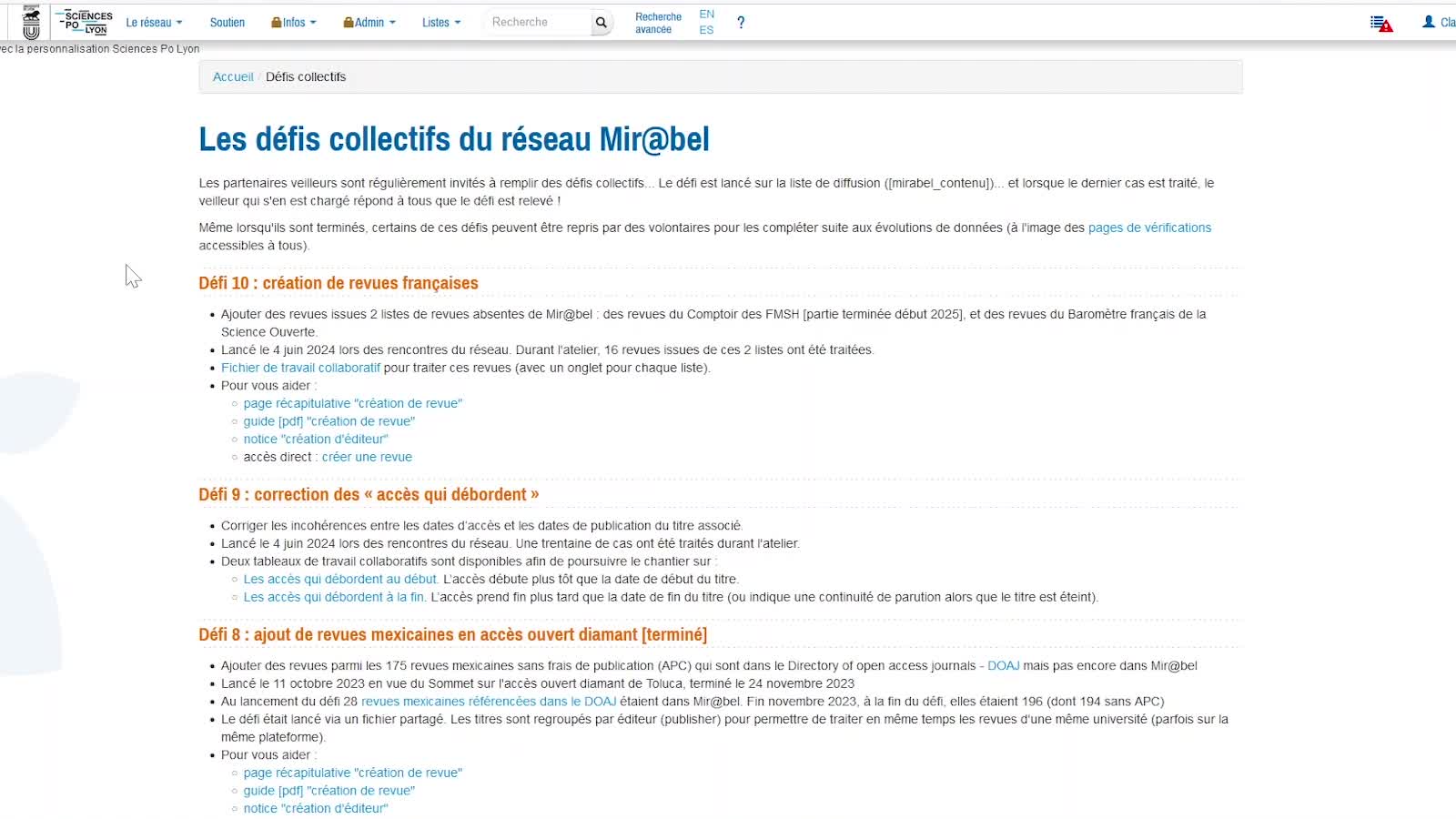This screenshot has height=819, width=1456.
Task: Open the help question mark icon
Action: [741, 23]
